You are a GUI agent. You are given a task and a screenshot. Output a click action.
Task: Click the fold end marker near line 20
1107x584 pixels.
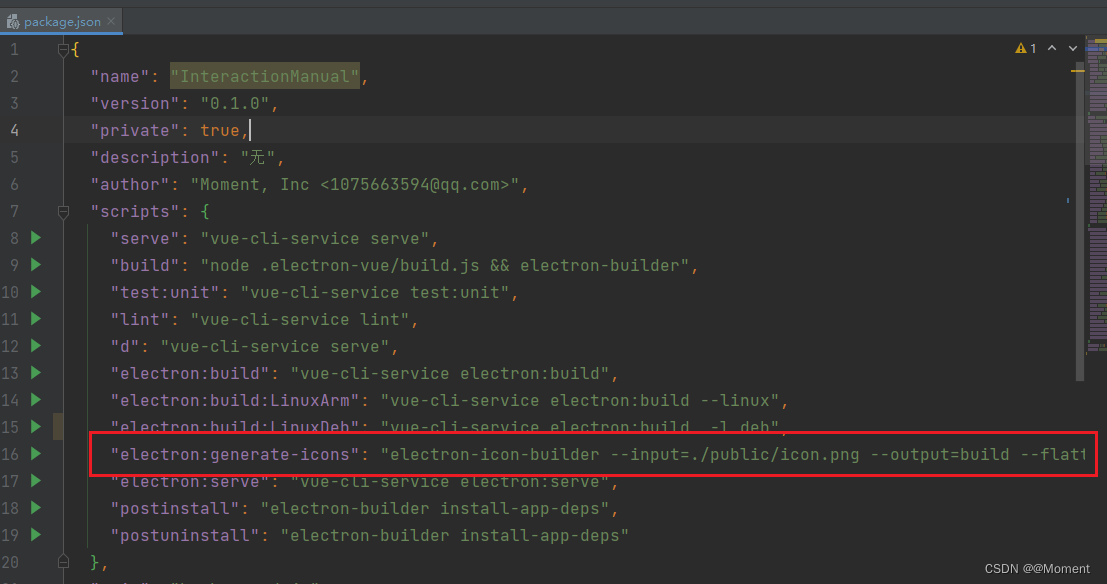[x=63, y=562]
